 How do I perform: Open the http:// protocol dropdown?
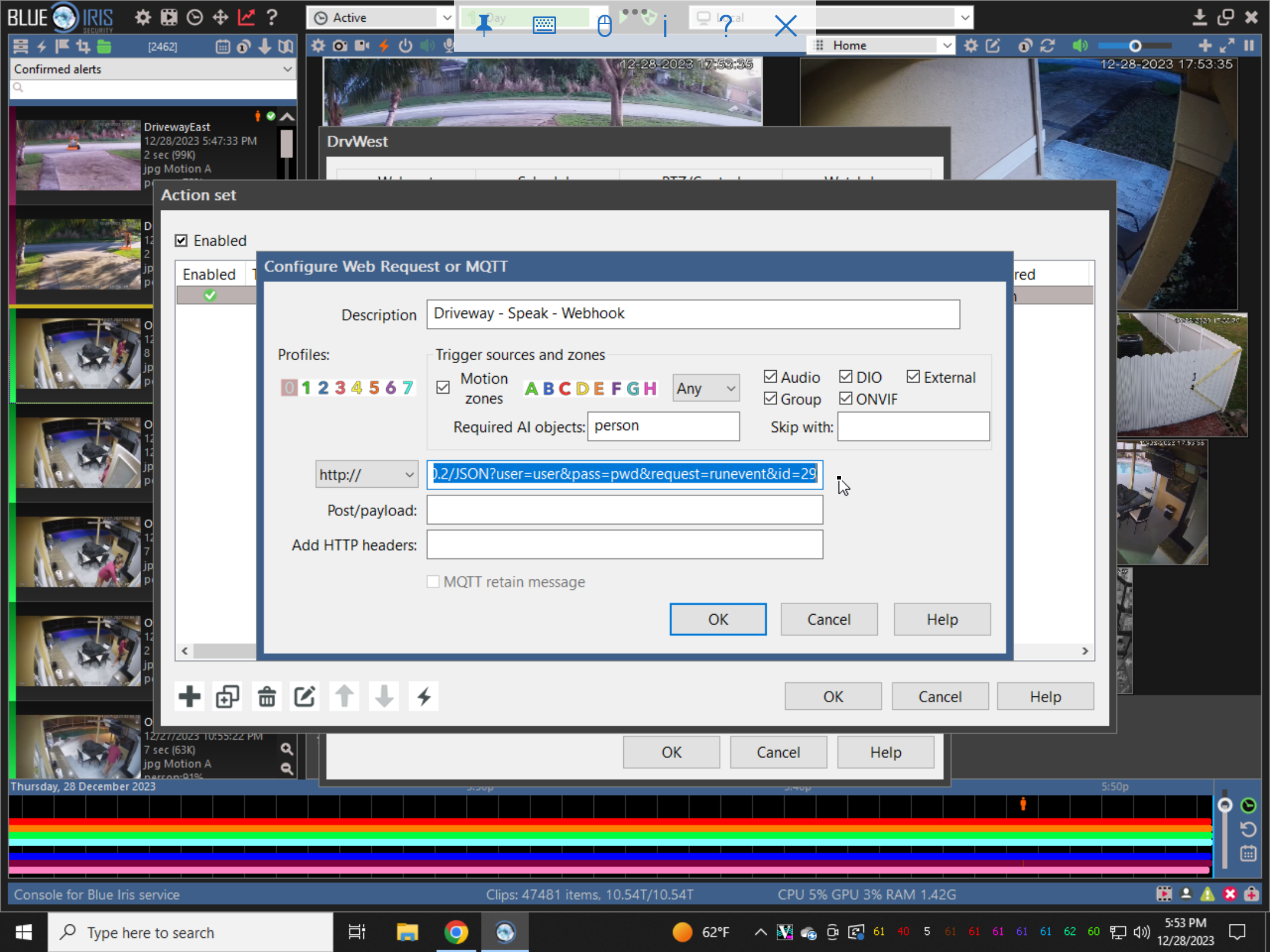pyautogui.click(x=367, y=474)
